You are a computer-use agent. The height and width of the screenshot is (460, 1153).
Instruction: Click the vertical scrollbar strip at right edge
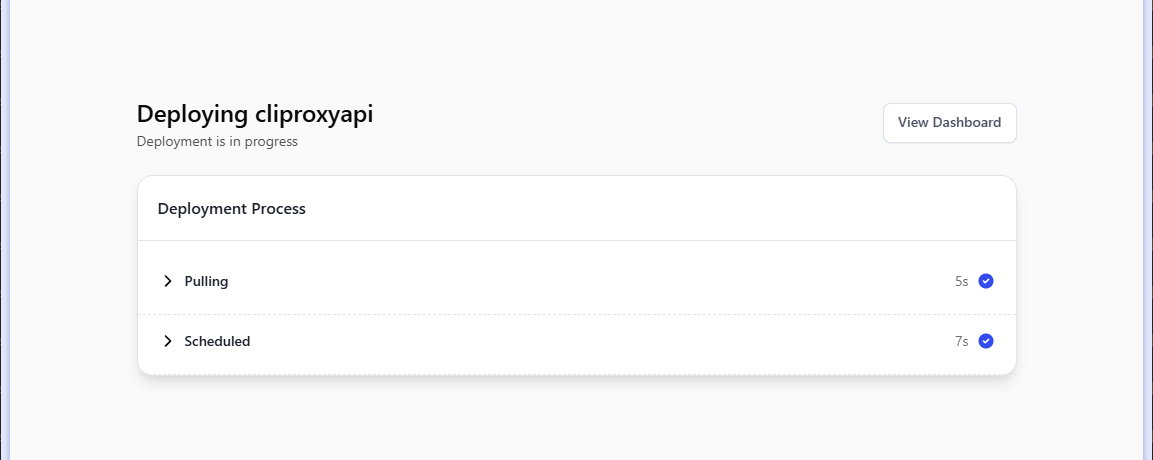click(x=1147, y=230)
